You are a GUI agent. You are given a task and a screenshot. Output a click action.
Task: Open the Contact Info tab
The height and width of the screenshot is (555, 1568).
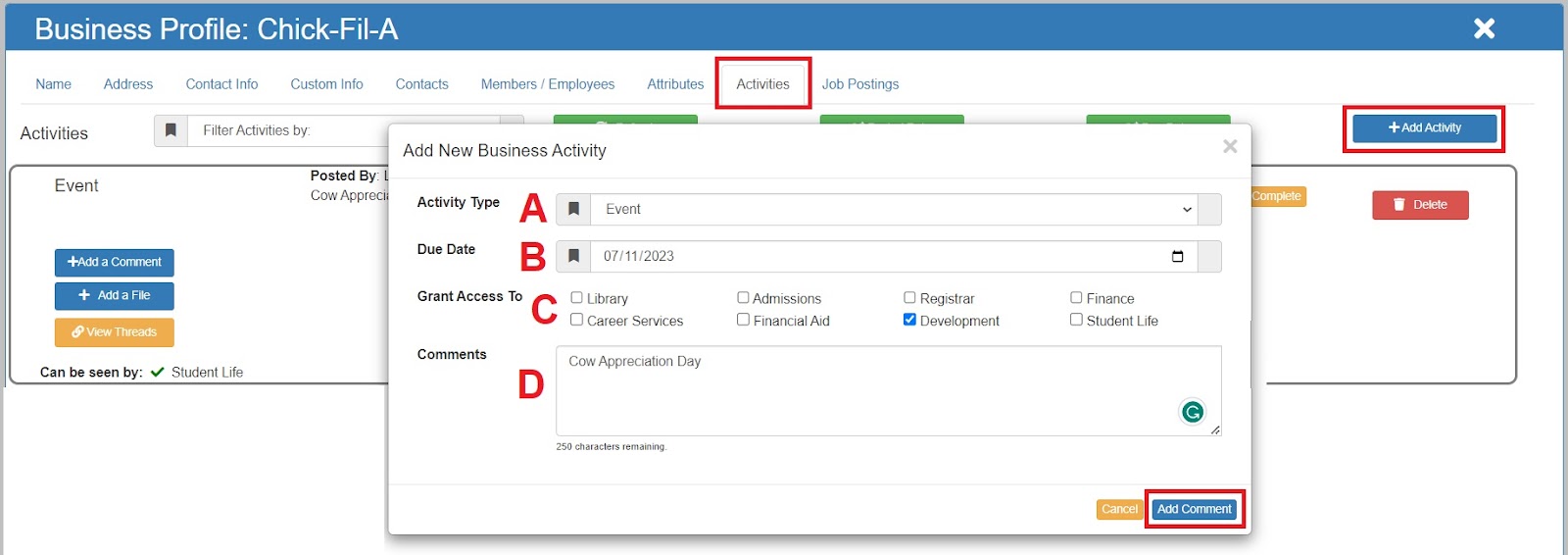point(221,84)
